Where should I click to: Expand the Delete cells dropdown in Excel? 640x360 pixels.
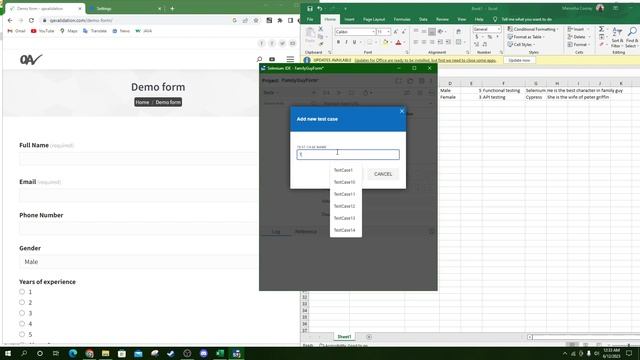[x=578, y=37]
